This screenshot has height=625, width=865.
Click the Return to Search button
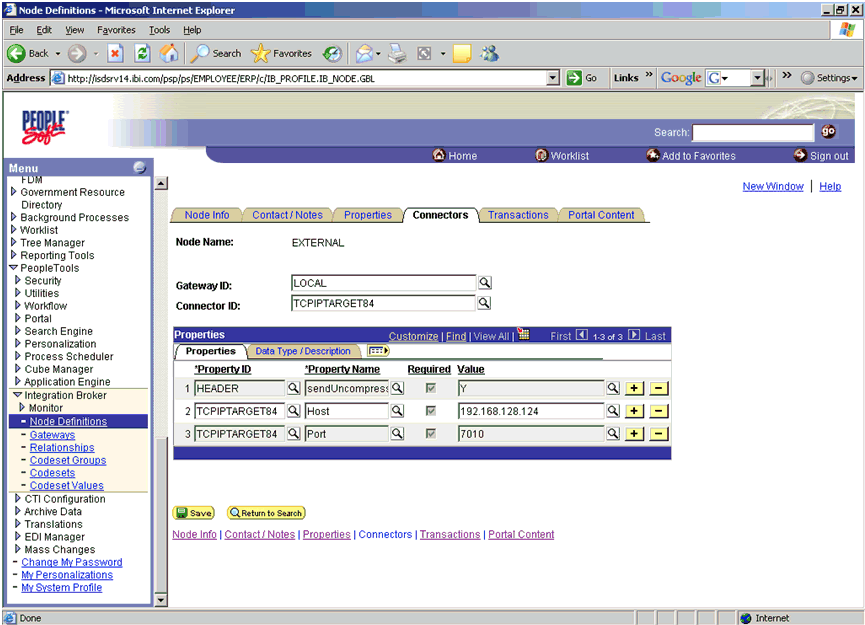coord(266,512)
